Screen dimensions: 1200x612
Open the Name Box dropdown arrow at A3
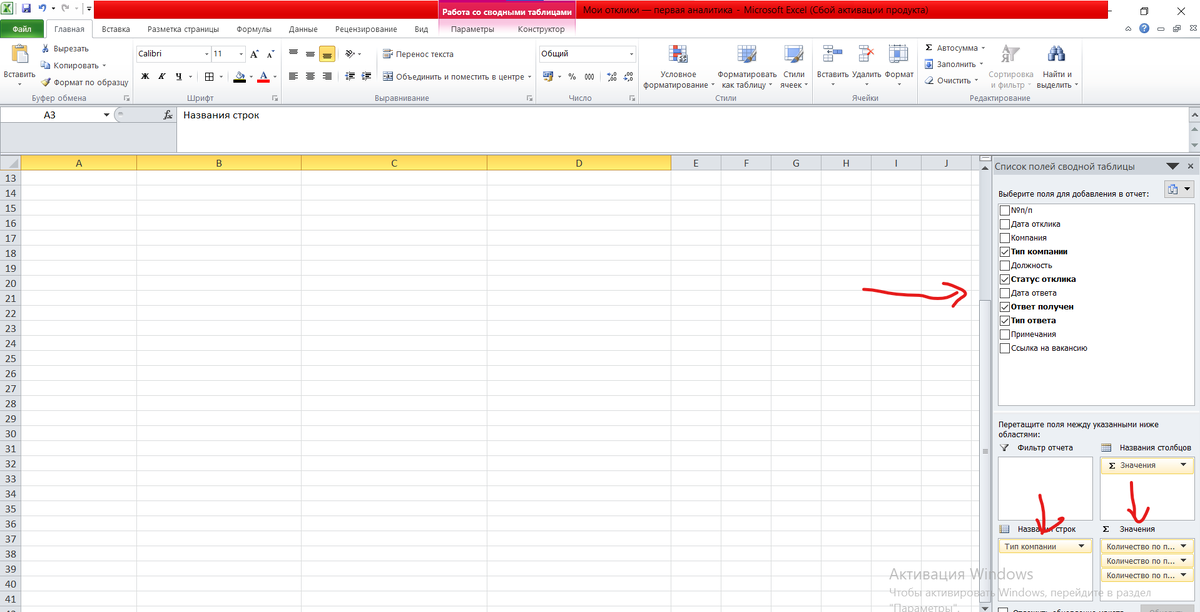[107, 115]
